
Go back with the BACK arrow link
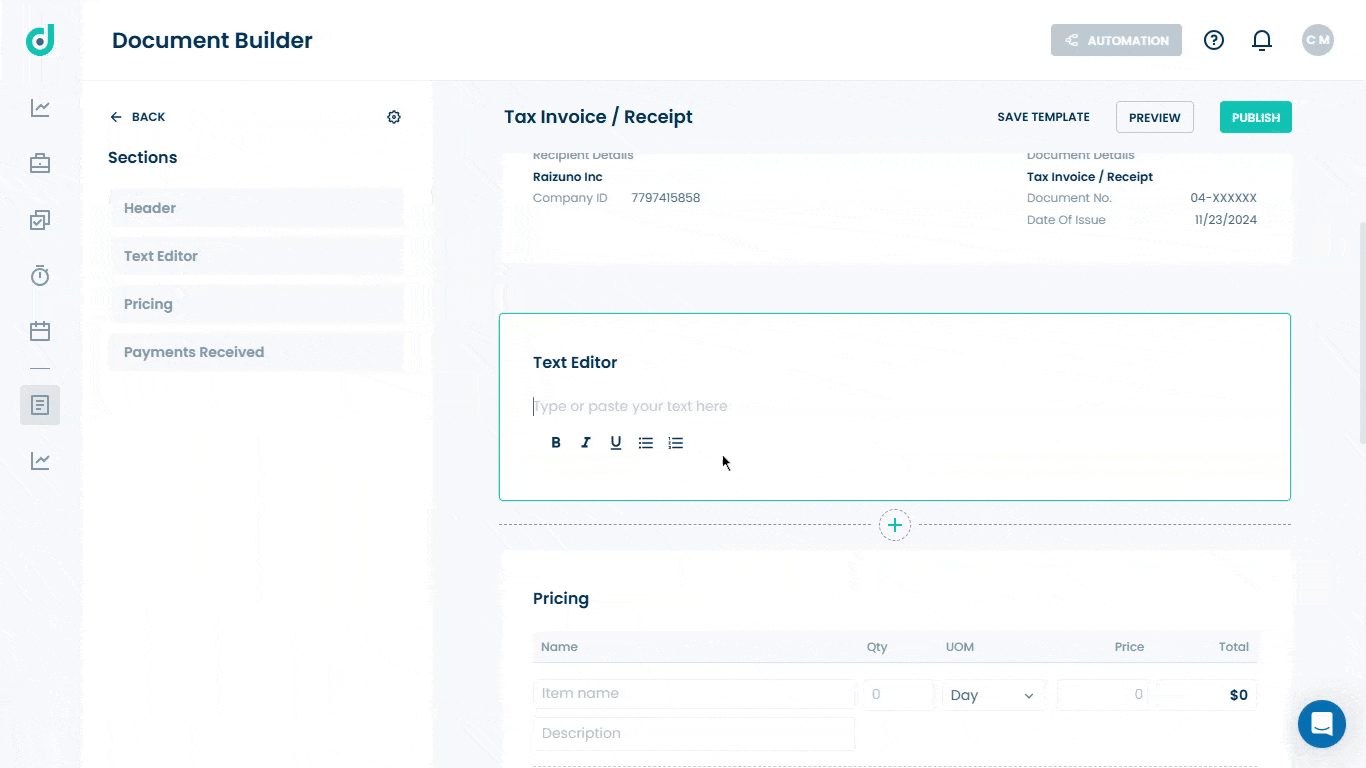pos(138,117)
